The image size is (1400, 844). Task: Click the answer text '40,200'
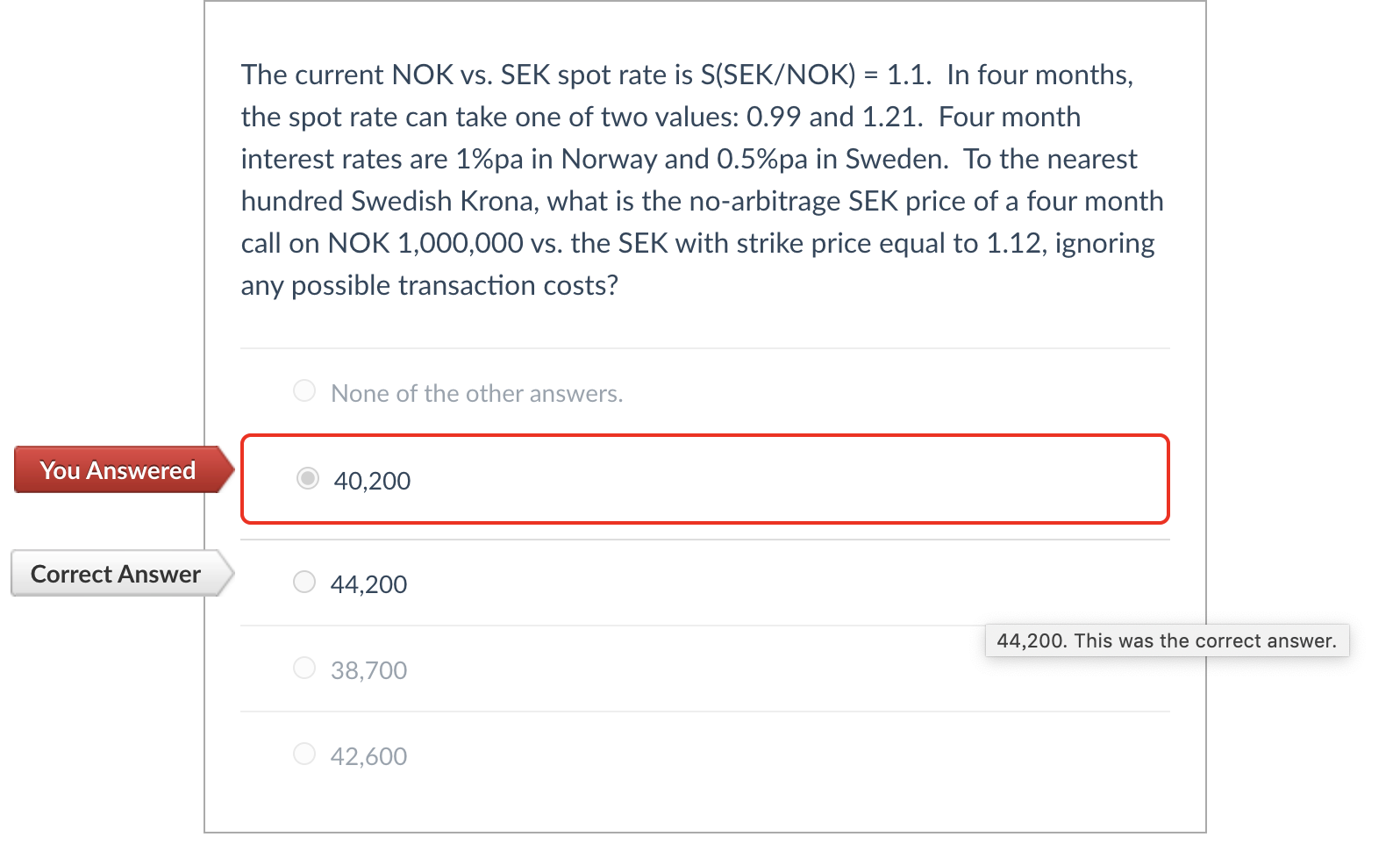coord(371,481)
